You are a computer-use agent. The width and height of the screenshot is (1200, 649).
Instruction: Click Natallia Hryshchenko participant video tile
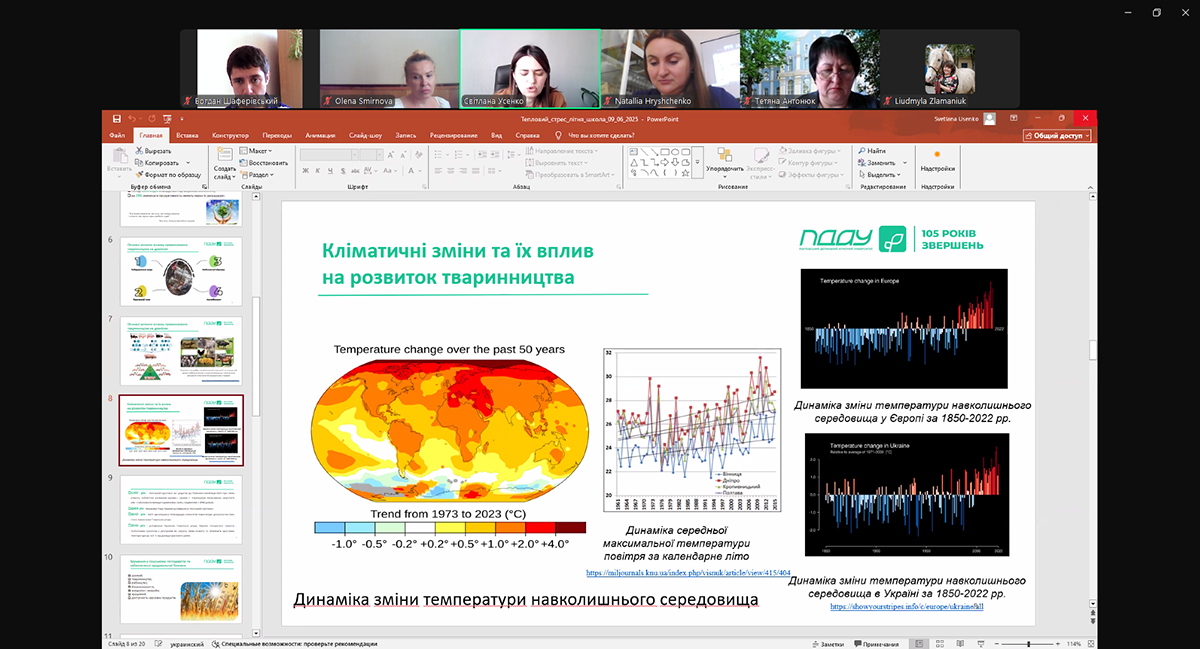(x=670, y=68)
